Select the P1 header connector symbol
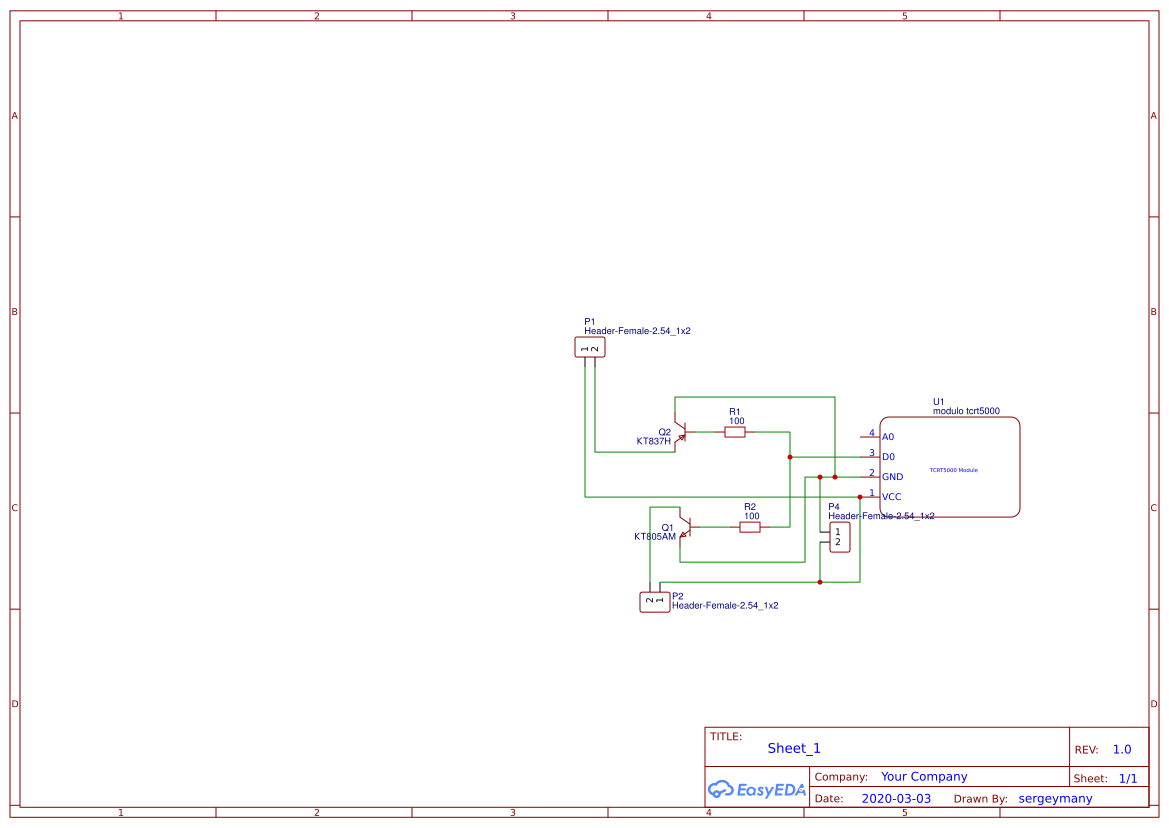 589,345
